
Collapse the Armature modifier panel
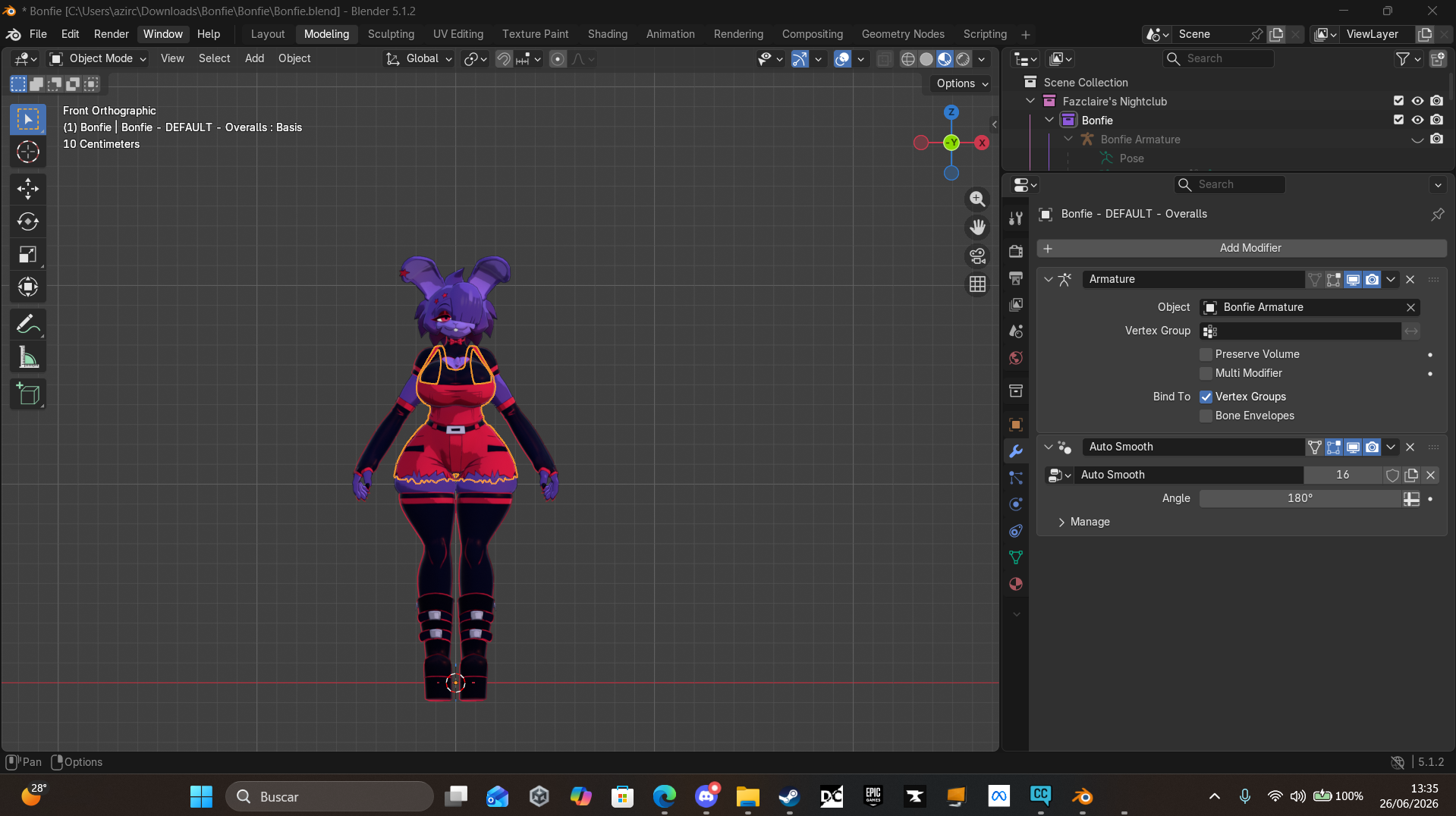(1048, 280)
